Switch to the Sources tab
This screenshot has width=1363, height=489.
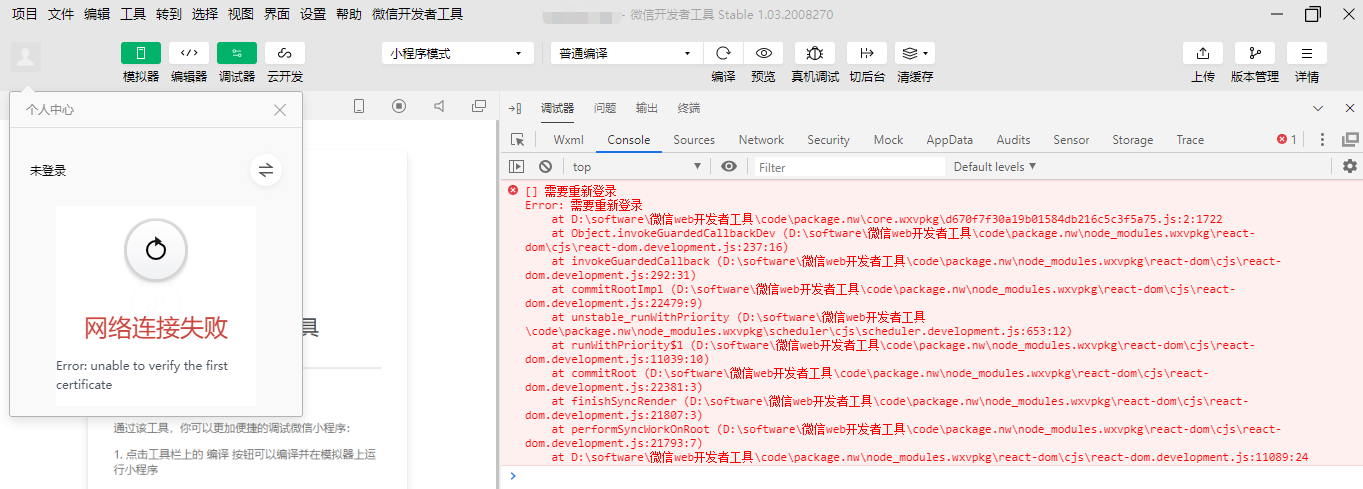pos(694,140)
